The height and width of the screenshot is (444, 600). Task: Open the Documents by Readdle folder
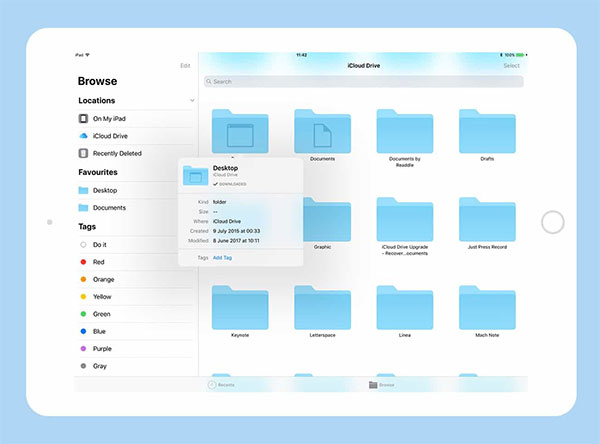pos(404,131)
